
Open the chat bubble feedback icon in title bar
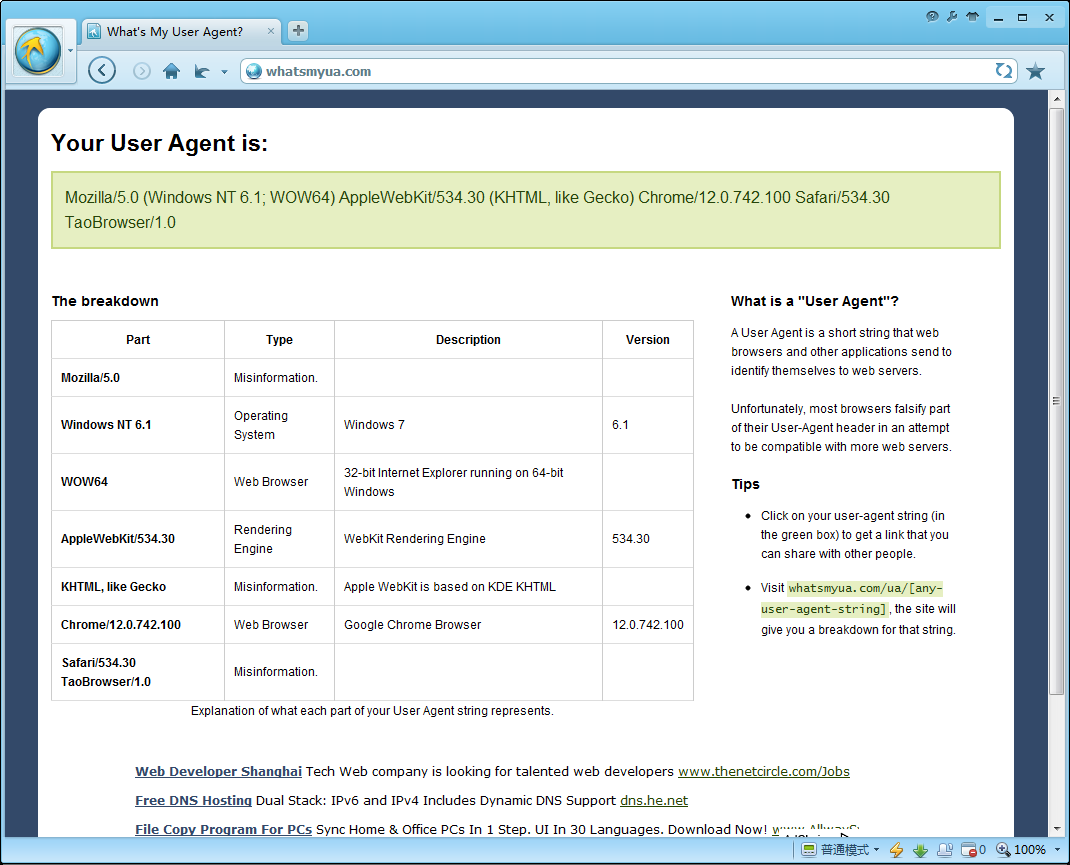932,16
